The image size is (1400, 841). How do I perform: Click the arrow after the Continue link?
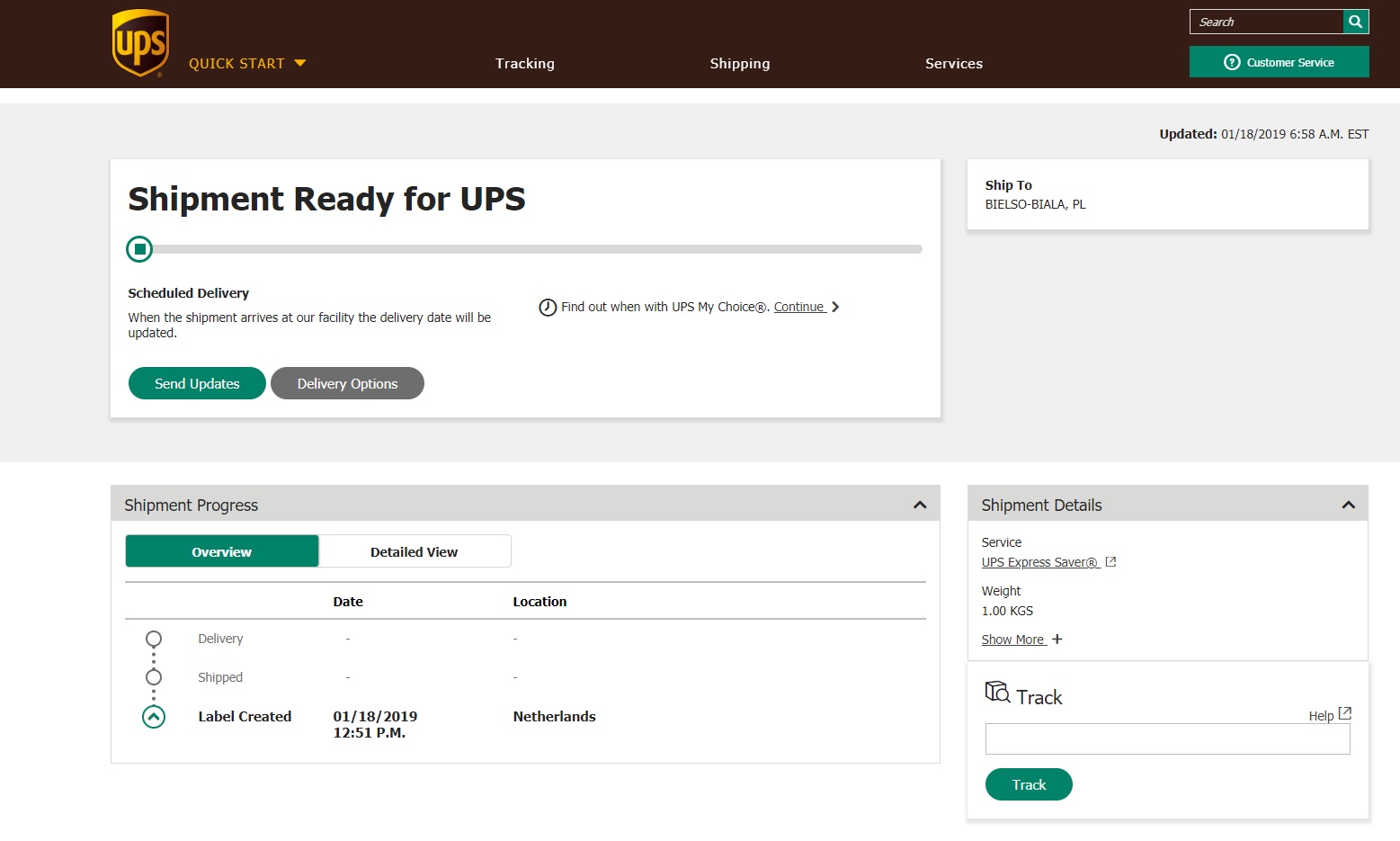[835, 307]
